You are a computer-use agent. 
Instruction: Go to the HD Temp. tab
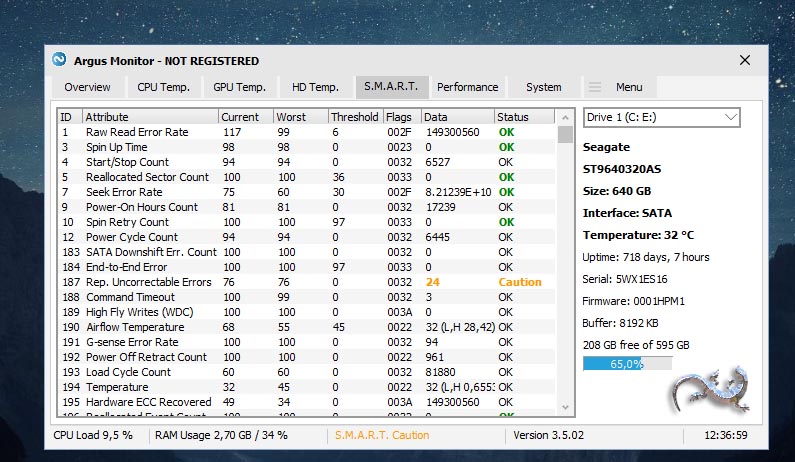[x=315, y=87]
